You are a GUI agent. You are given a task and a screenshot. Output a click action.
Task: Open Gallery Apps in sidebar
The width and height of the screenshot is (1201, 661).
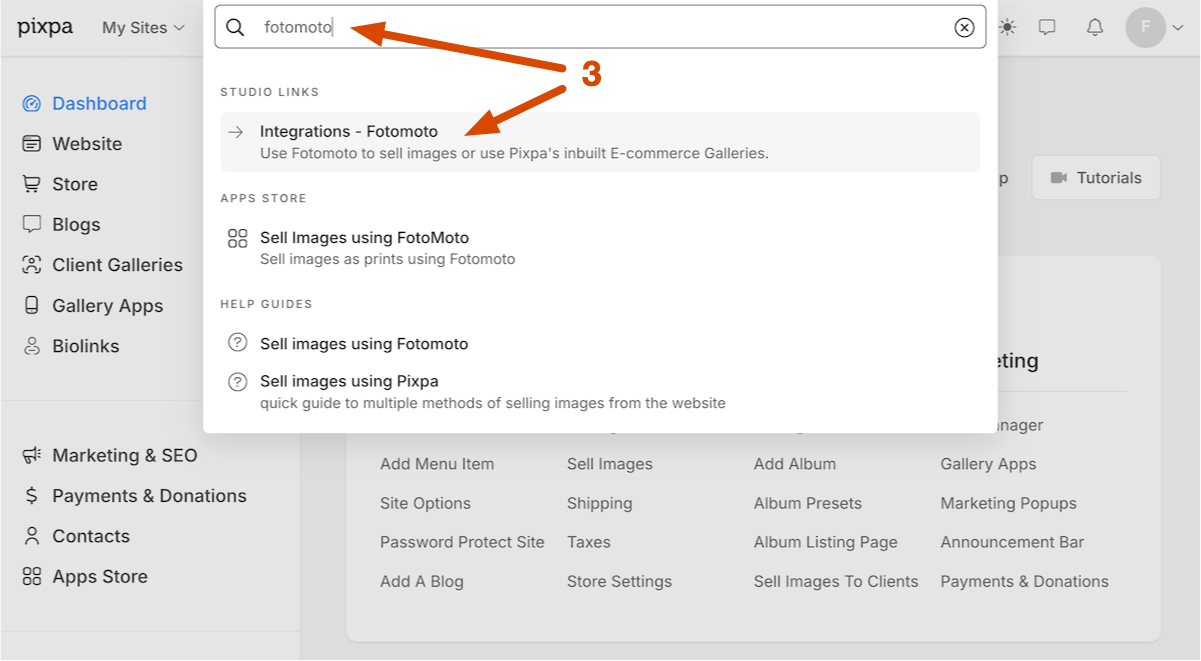[107, 306]
